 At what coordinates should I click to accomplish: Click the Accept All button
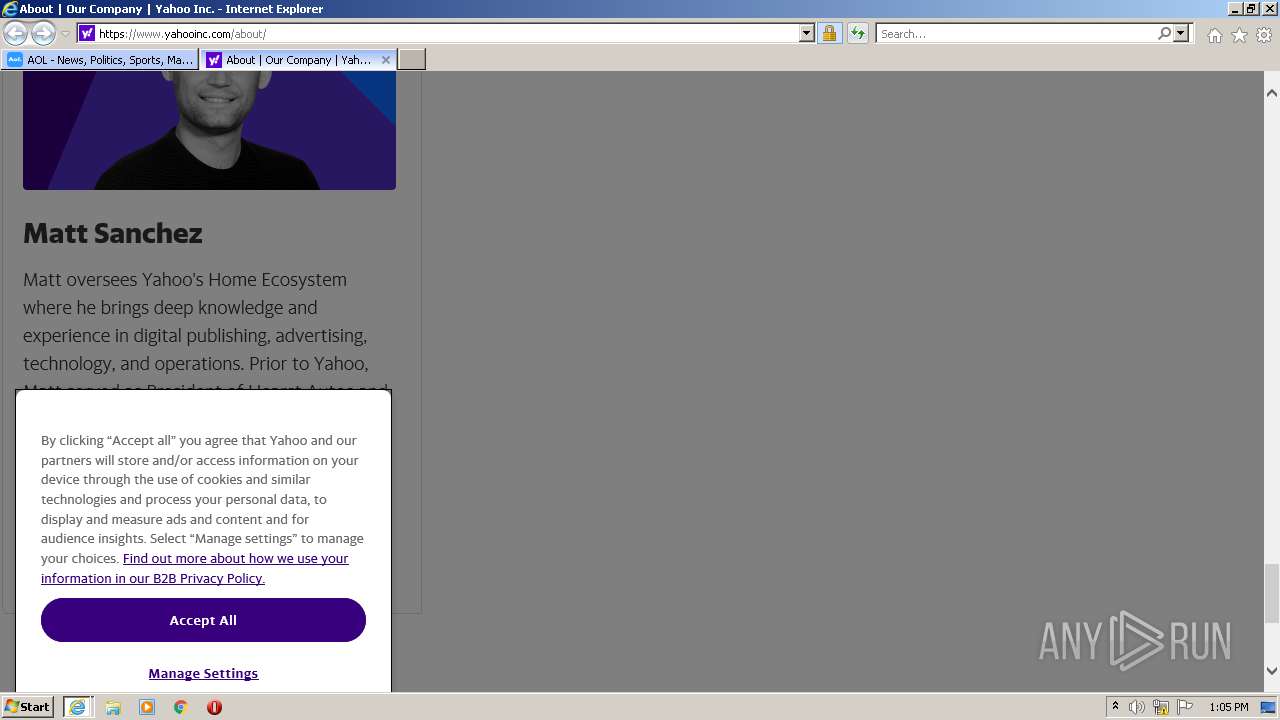[203, 620]
